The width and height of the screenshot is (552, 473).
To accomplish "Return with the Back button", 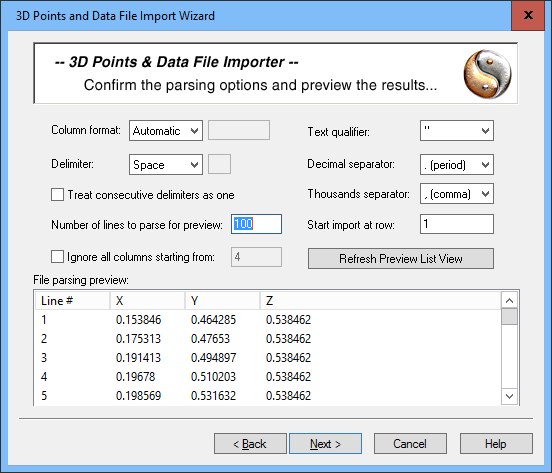I will coord(250,444).
